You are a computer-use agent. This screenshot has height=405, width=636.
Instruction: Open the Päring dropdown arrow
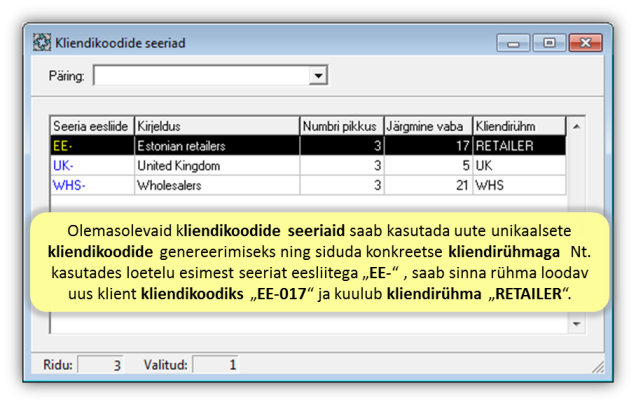click(x=318, y=75)
